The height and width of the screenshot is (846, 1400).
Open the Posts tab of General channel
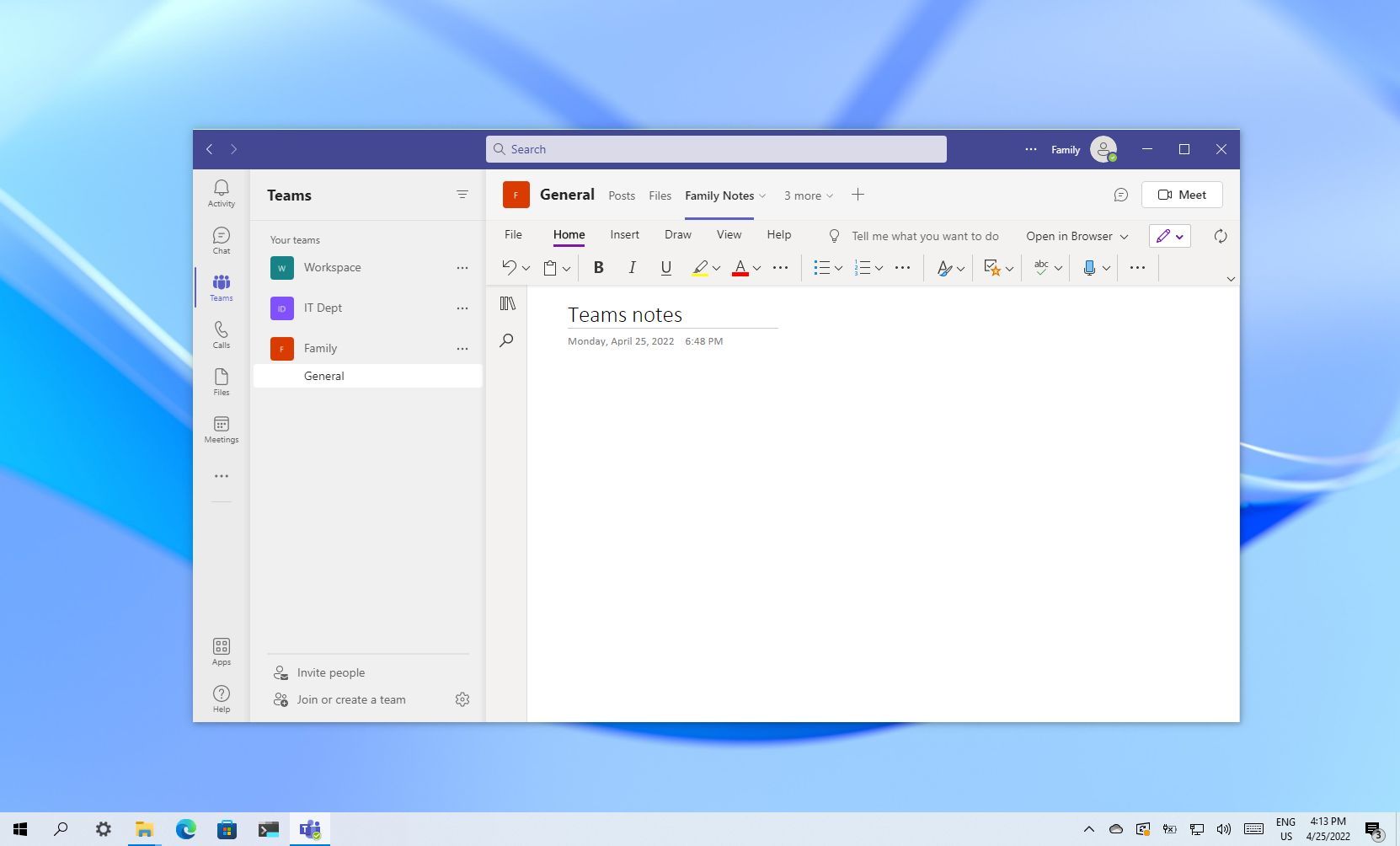point(622,195)
